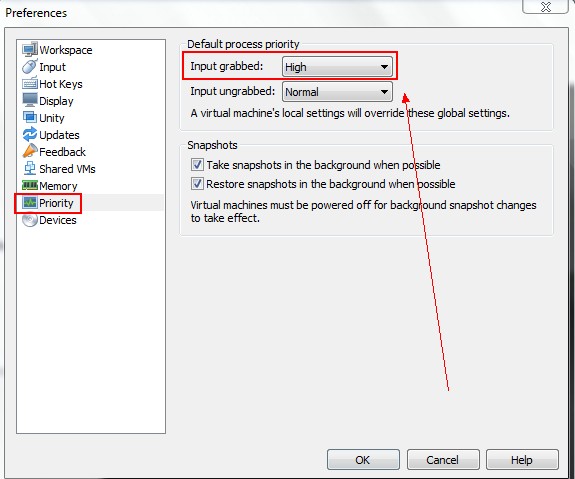
Task: Select the Memory RAM chip icon
Action: tap(30, 185)
